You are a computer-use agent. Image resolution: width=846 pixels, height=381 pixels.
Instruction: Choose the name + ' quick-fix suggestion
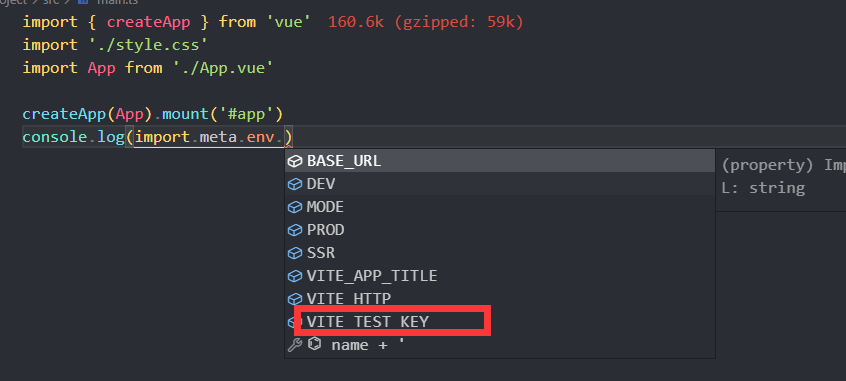[500, 344]
